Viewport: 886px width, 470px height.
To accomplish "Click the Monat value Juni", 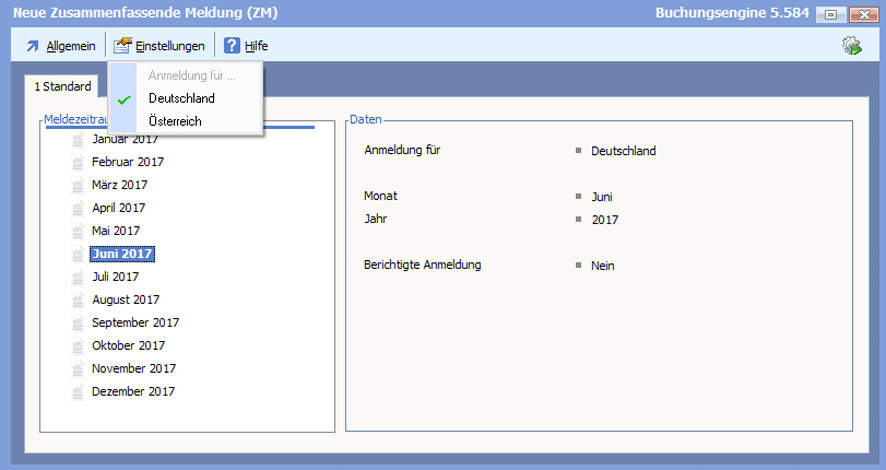I will [602, 197].
